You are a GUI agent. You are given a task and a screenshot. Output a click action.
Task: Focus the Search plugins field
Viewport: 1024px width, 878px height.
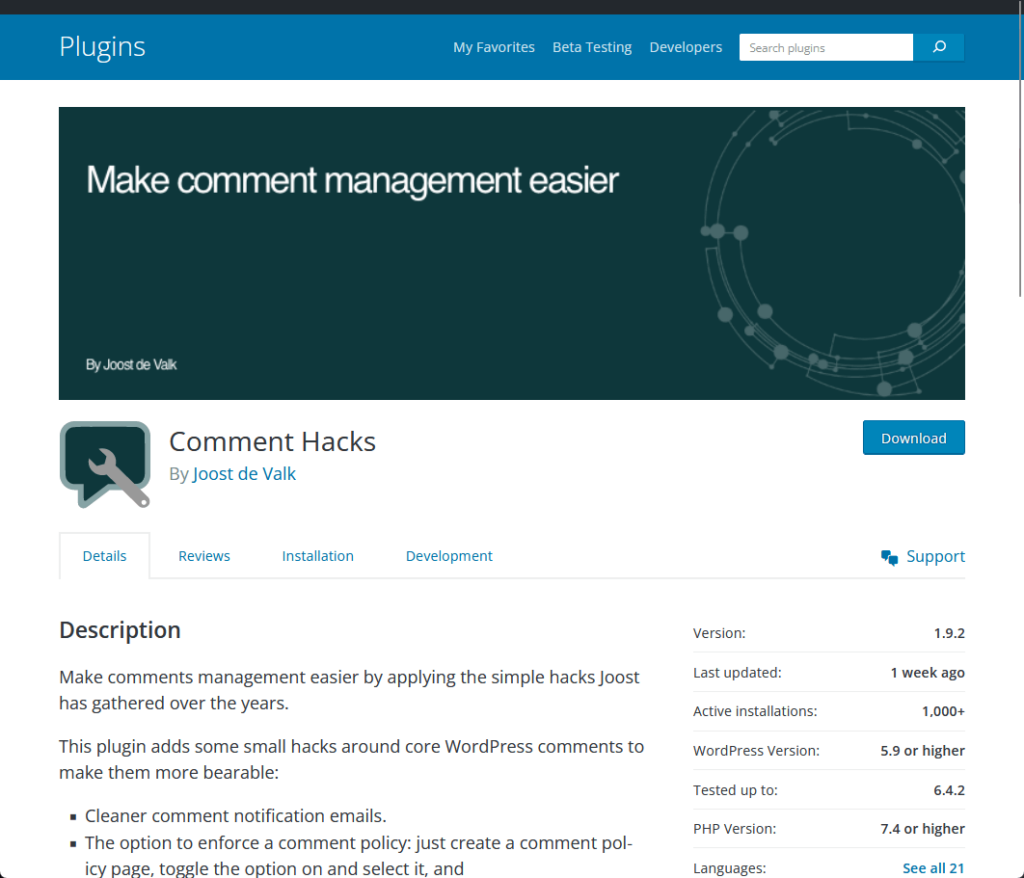click(x=825, y=47)
